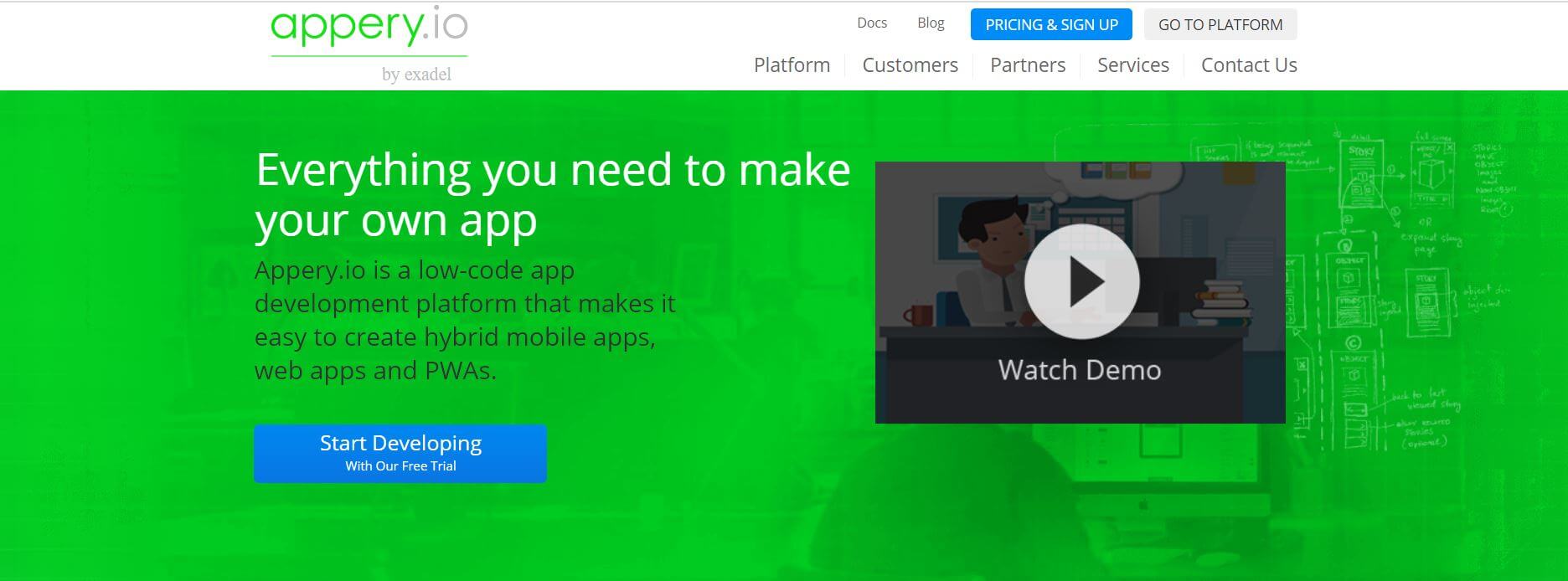Click the Appery.io low-code description paragraph

tap(465, 320)
